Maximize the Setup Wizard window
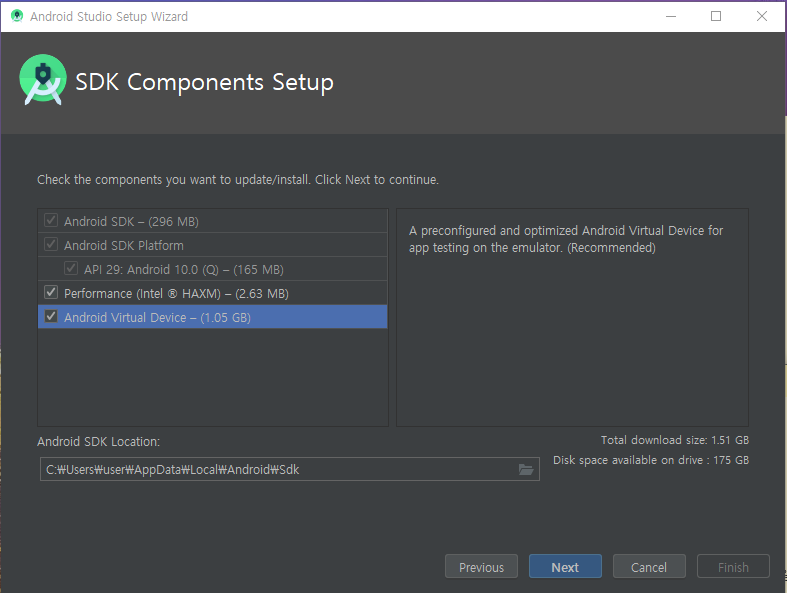 (x=716, y=17)
